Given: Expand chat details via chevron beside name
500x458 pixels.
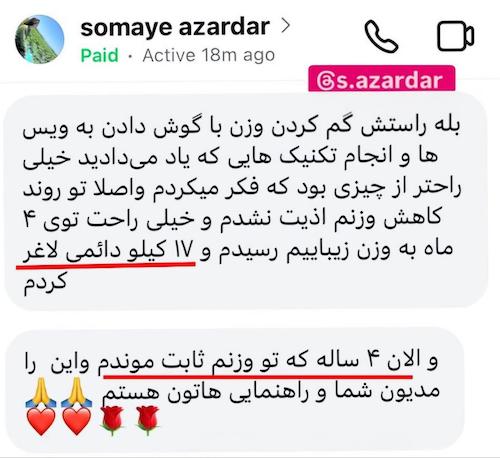Looking at the screenshot, I should tap(286, 26).
